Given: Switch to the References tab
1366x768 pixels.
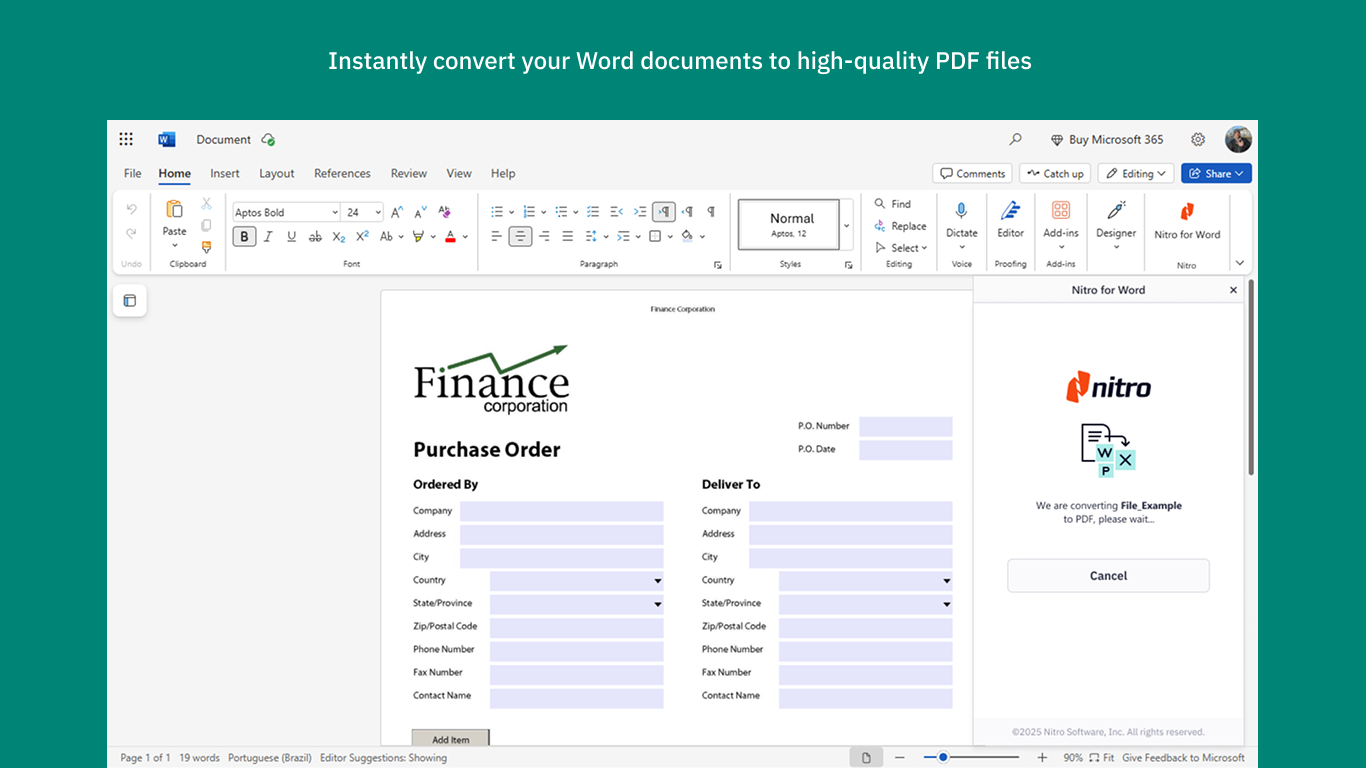Looking at the screenshot, I should pos(342,173).
